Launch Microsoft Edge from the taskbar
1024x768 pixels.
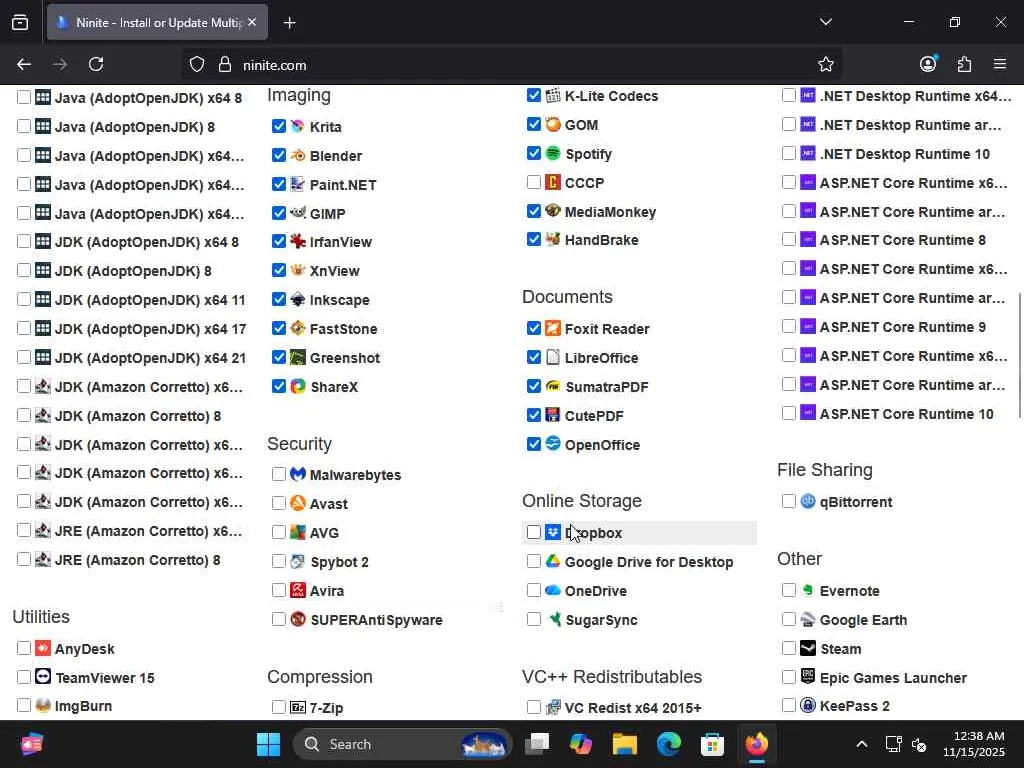click(x=668, y=744)
